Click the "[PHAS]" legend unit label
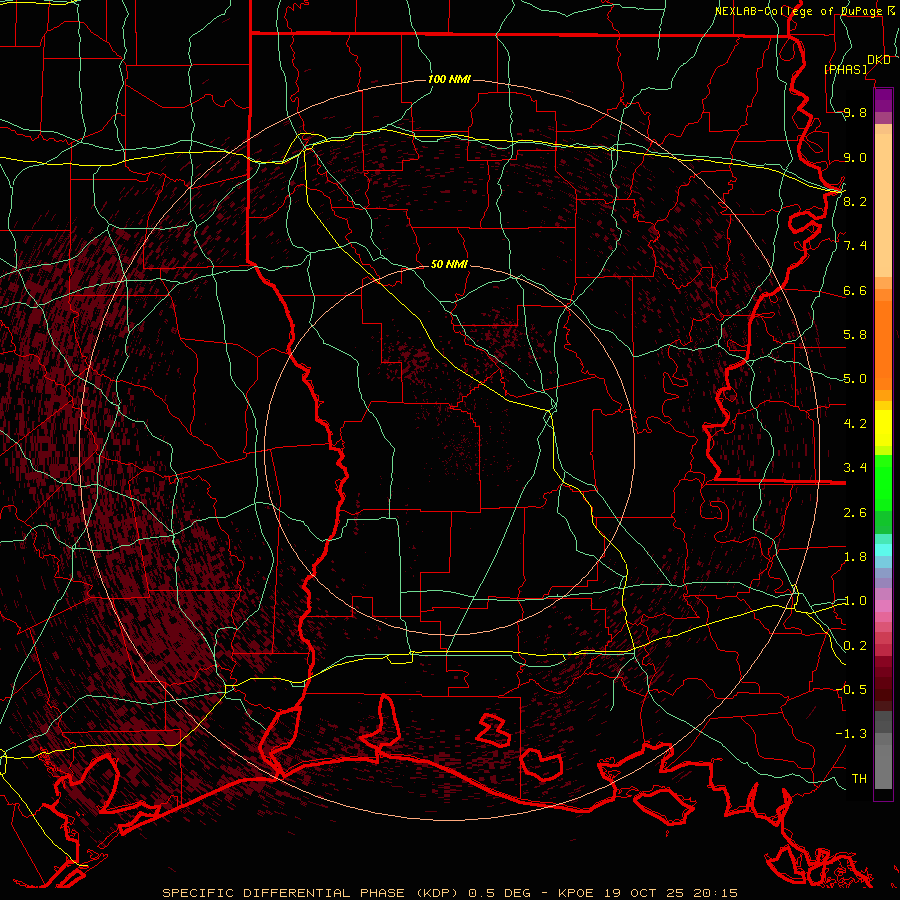The height and width of the screenshot is (900, 900). 846,69
